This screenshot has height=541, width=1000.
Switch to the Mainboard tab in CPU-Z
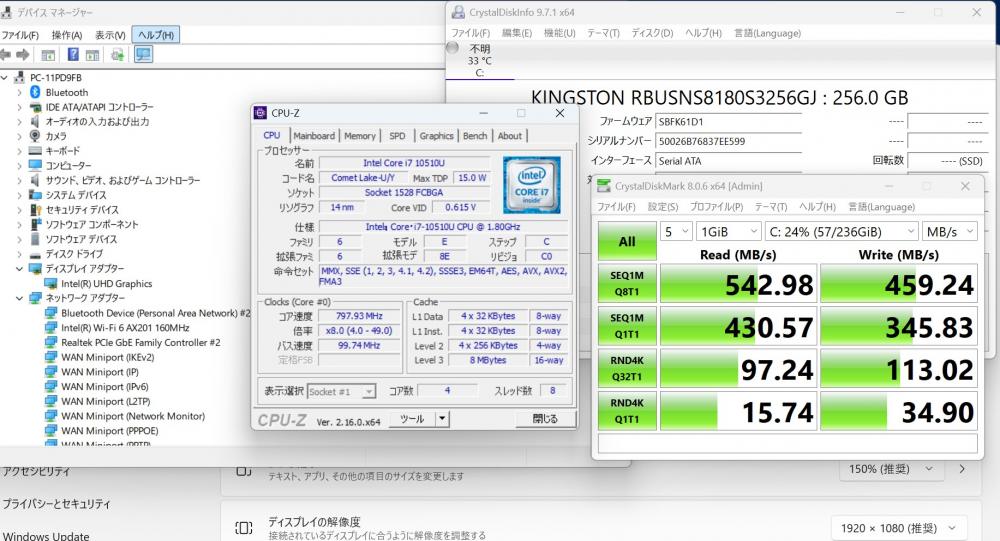(x=314, y=136)
